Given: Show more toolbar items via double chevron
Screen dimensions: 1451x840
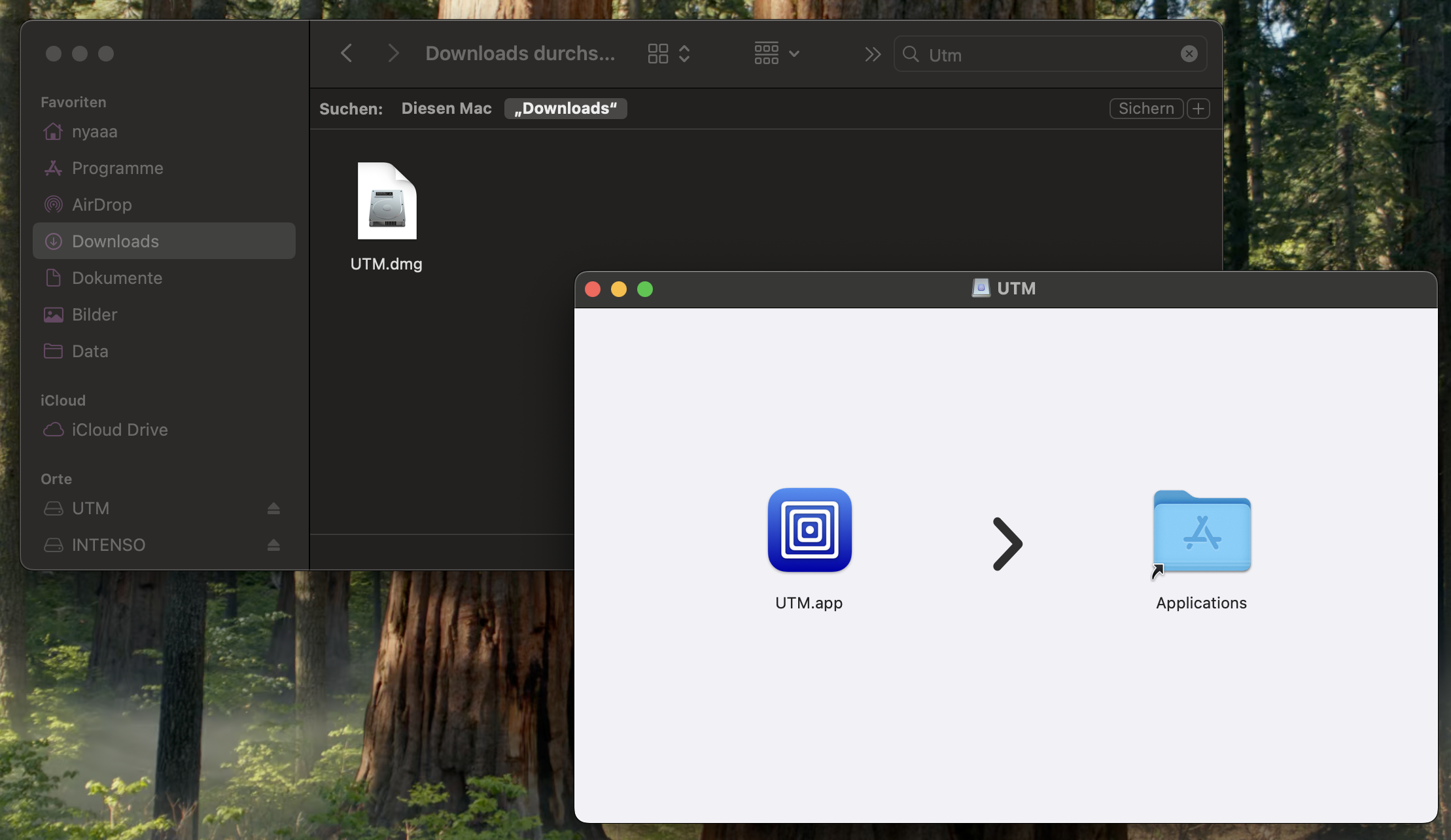Looking at the screenshot, I should click(x=872, y=54).
